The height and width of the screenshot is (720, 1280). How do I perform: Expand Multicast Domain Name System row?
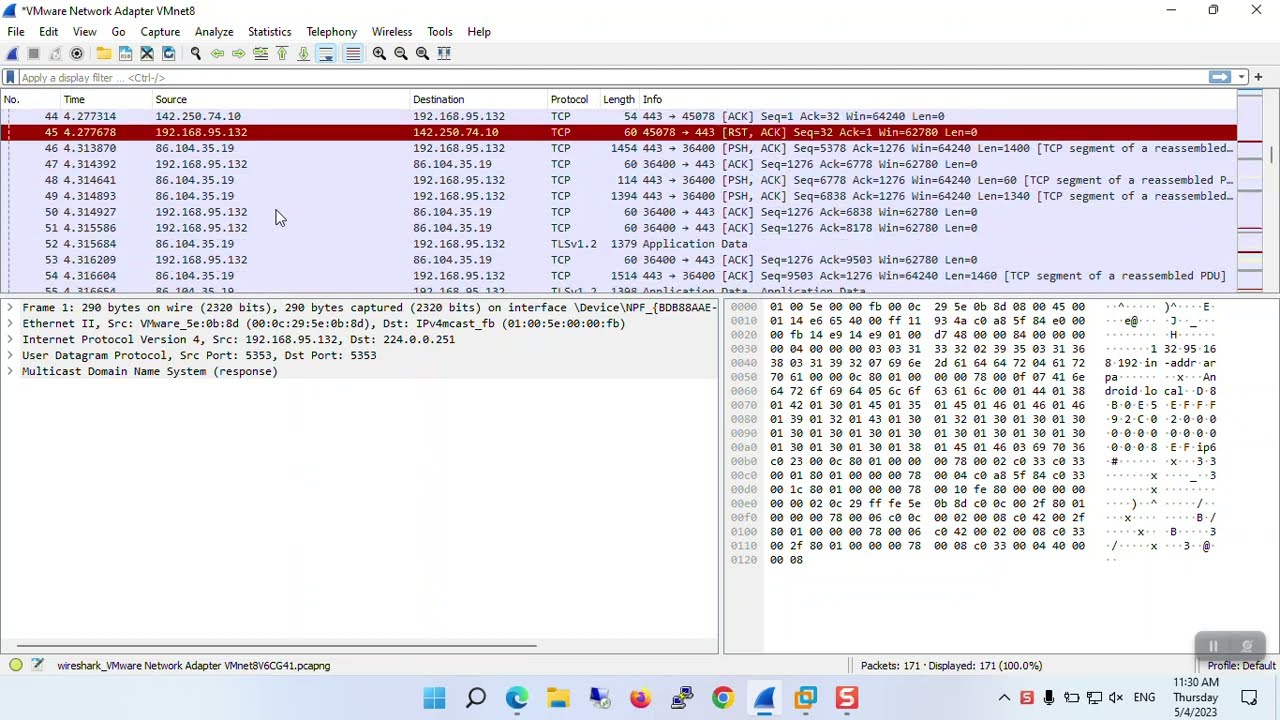(10, 372)
